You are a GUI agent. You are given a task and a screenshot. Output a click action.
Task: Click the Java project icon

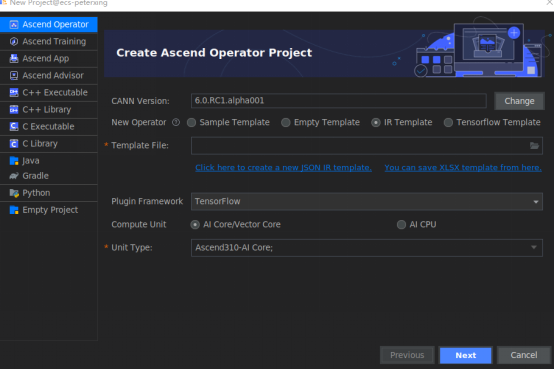pos(14,161)
